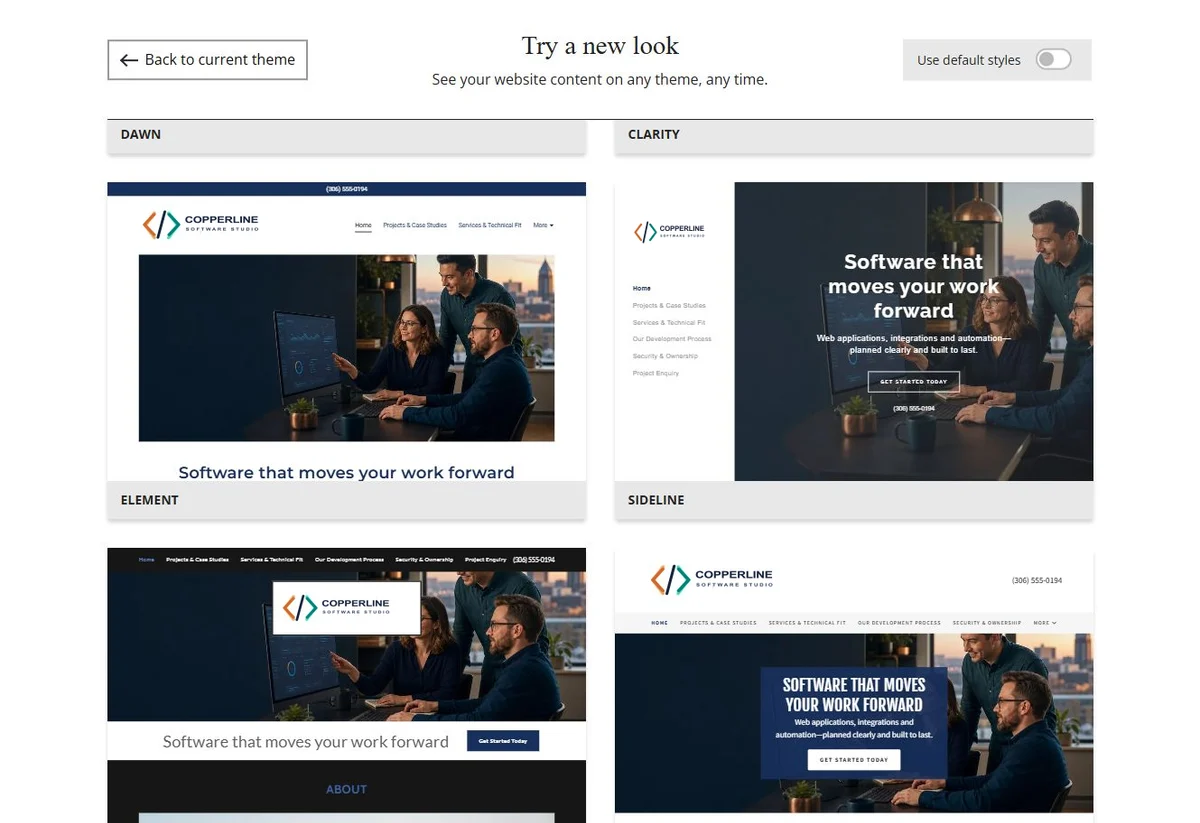This screenshot has height=823, width=1200.
Task: Toggle the Use default styles switch
Action: click(1053, 60)
